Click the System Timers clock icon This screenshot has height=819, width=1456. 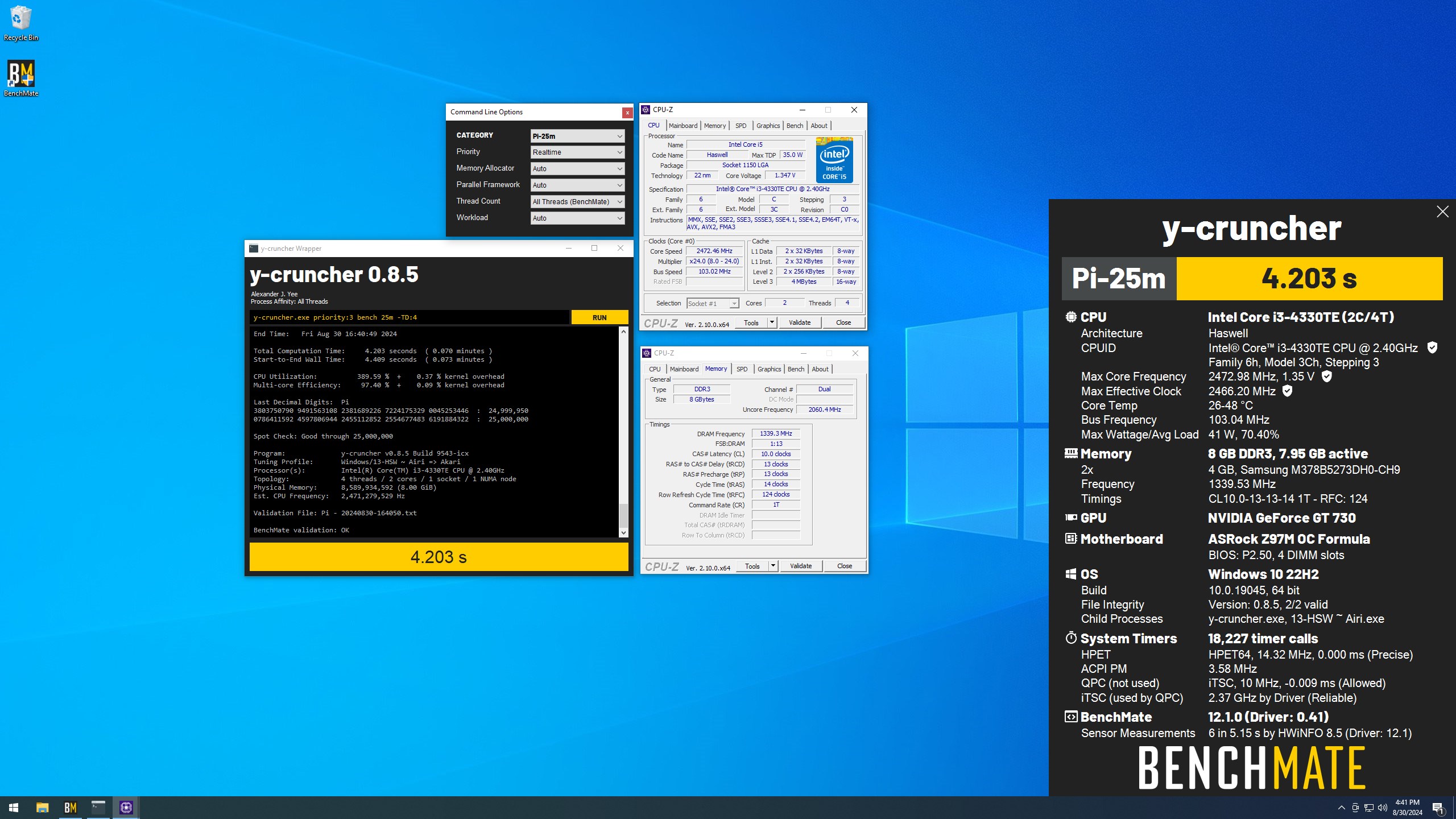point(1071,638)
